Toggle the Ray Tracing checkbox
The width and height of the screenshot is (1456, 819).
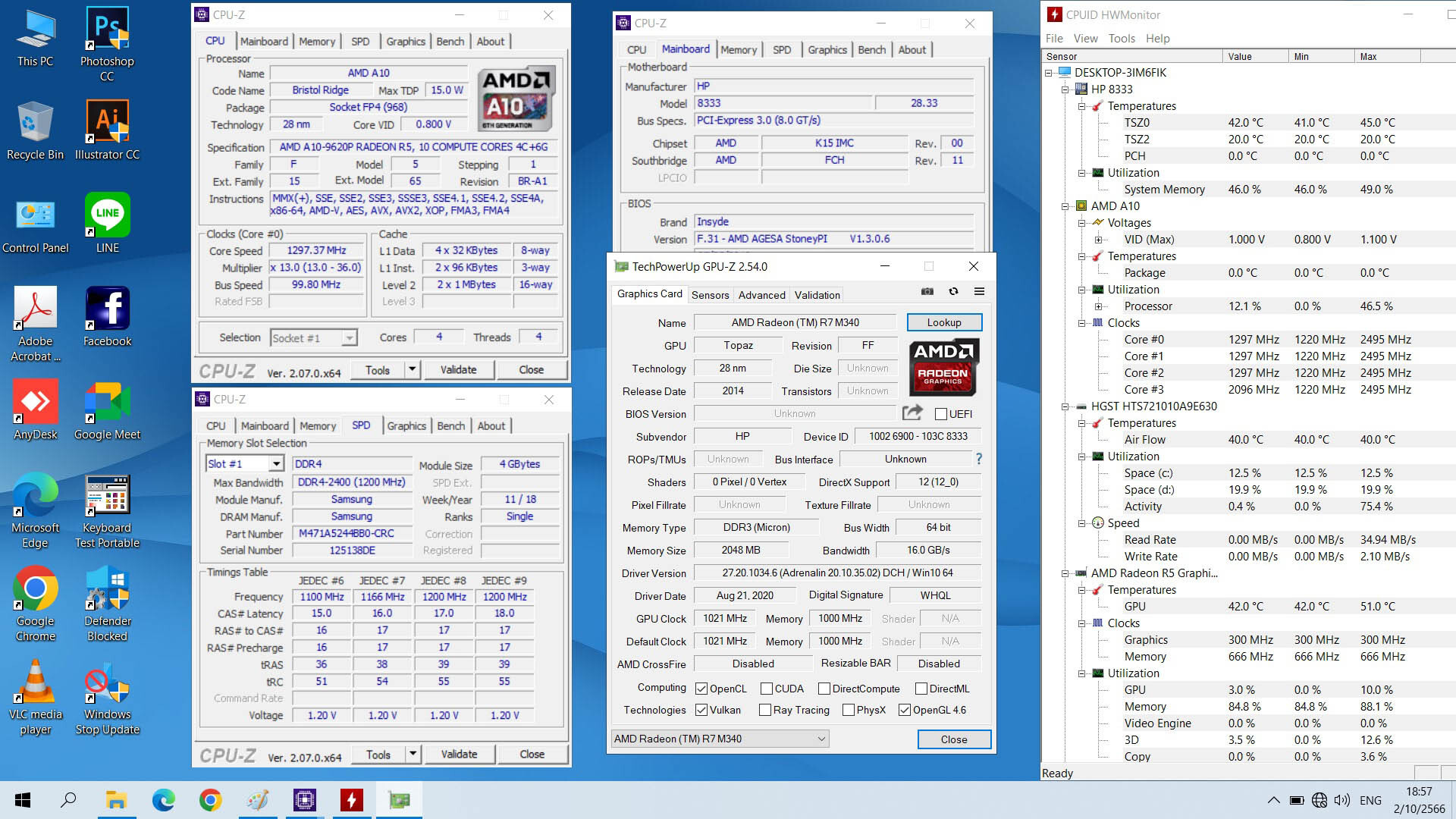coord(765,710)
